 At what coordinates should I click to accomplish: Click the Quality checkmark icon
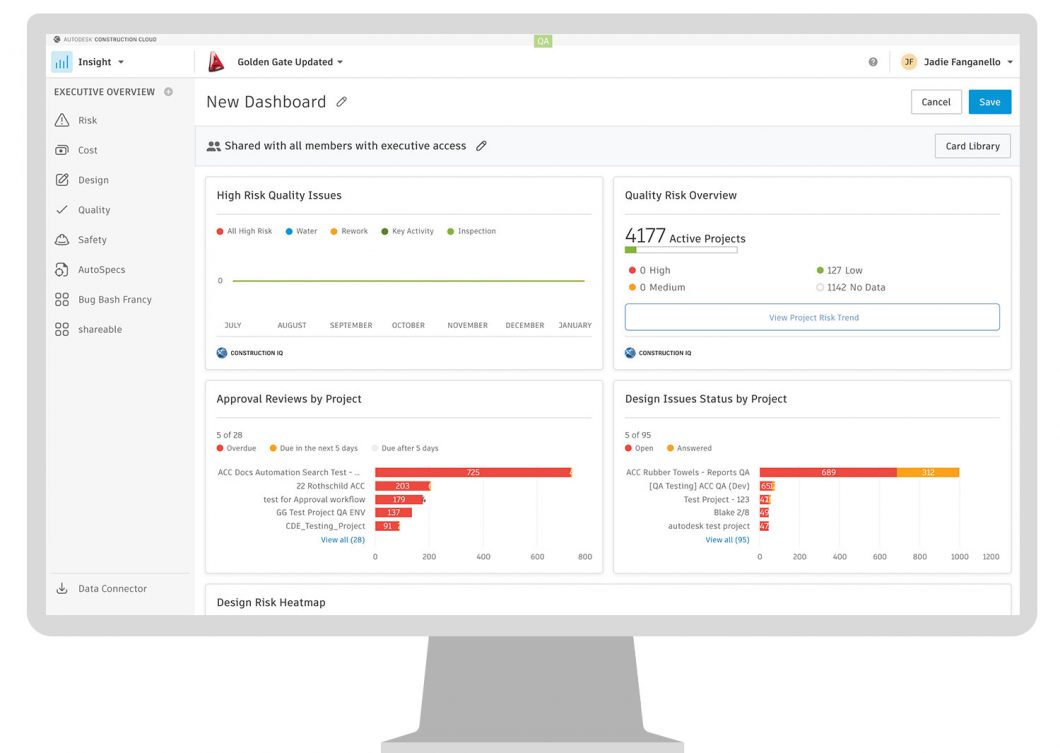tap(62, 210)
